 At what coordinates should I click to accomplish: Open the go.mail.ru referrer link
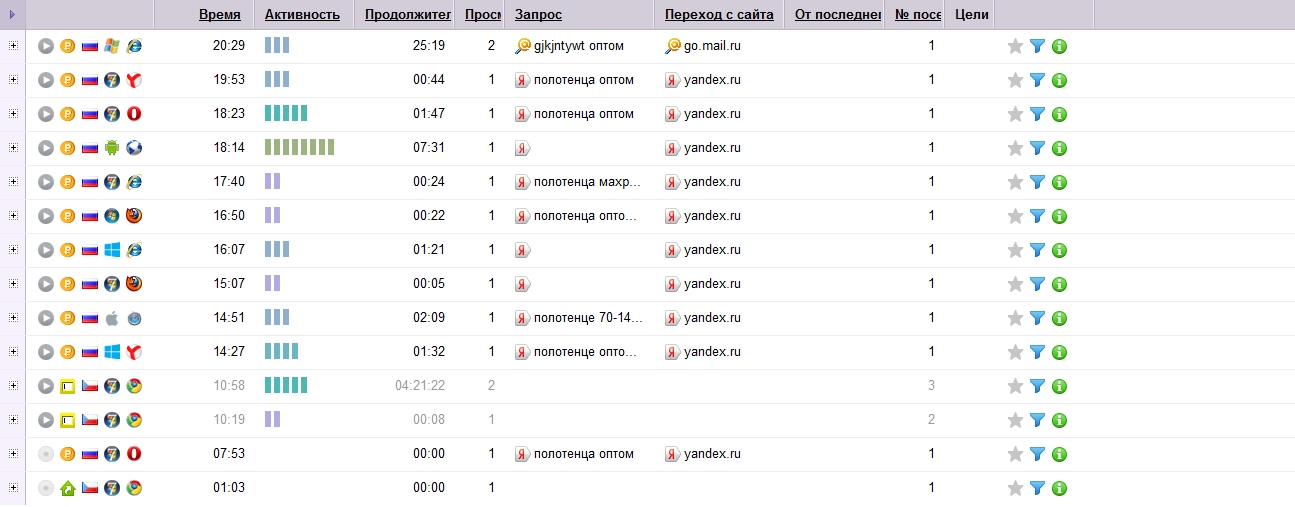pyautogui.click(x=712, y=46)
